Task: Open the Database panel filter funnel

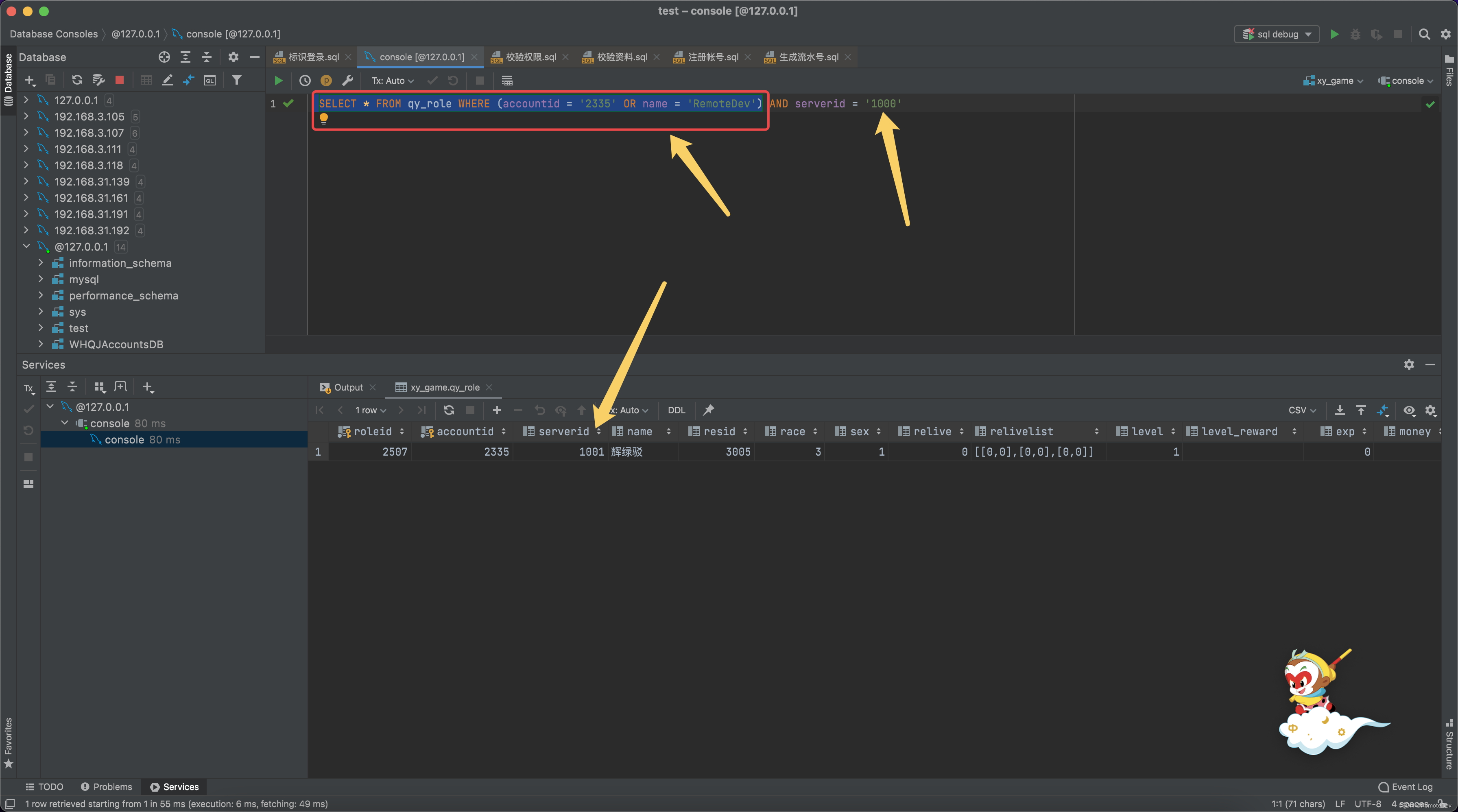Action: [x=237, y=80]
